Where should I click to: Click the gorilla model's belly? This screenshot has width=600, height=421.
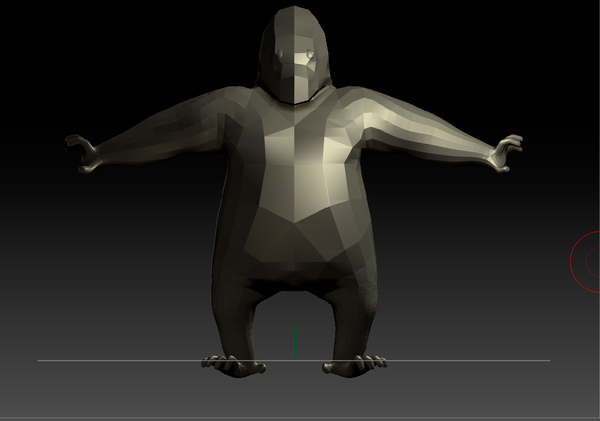294,245
